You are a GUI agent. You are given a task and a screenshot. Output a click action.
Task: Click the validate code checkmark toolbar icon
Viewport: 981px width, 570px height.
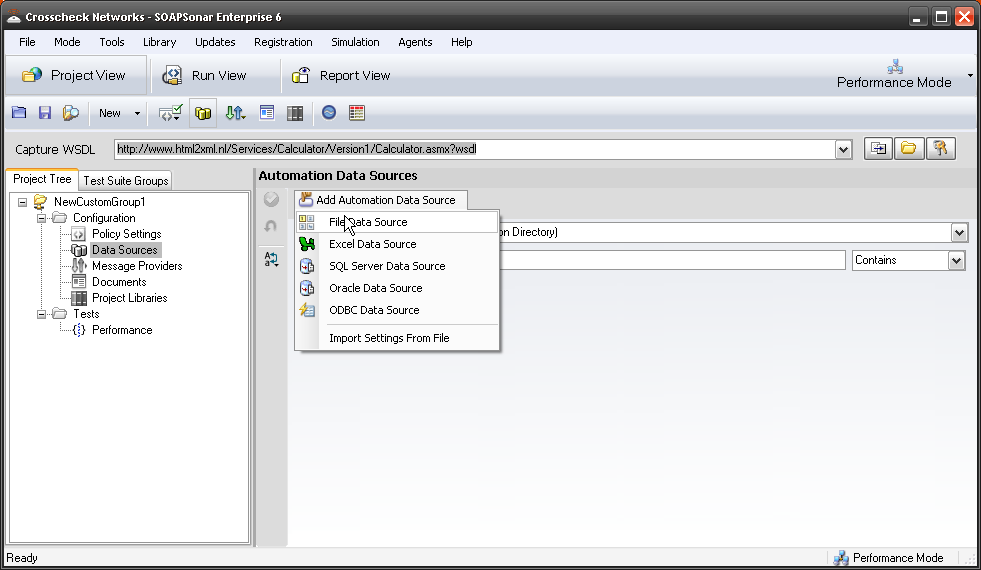coord(170,113)
